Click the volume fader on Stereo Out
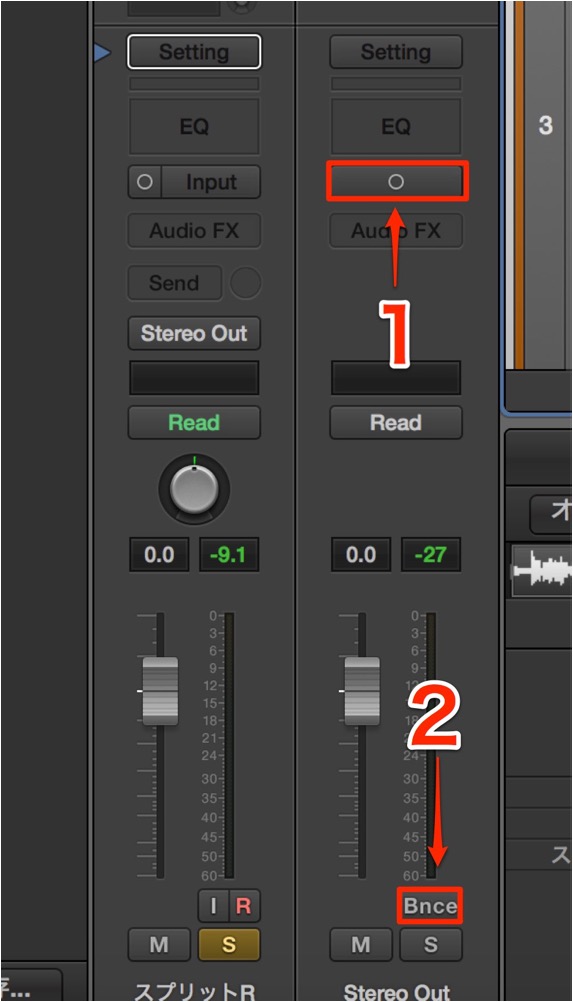Image resolution: width=573 pixels, height=1002 pixels. (362, 691)
